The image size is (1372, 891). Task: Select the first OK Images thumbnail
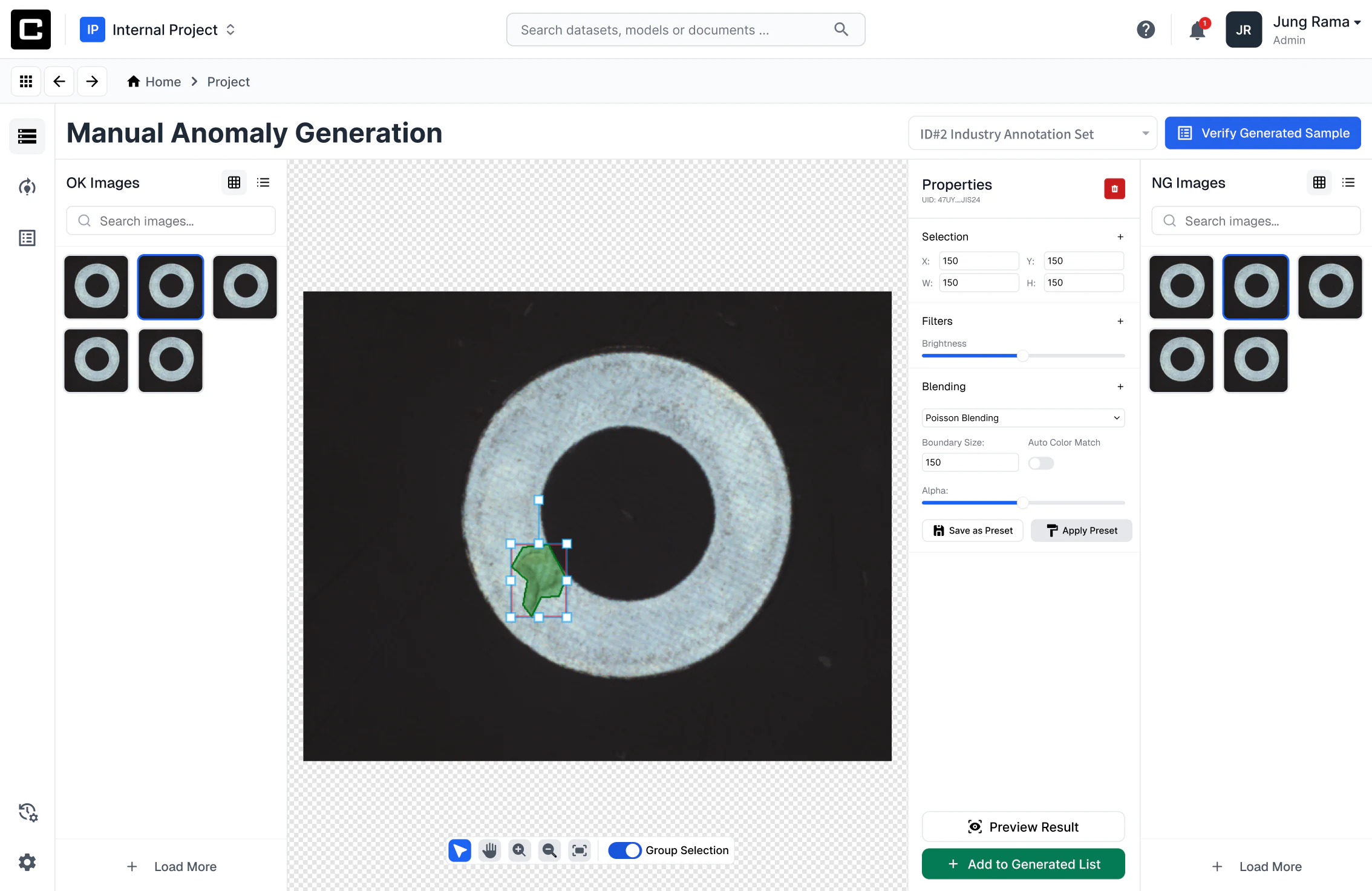click(96, 287)
